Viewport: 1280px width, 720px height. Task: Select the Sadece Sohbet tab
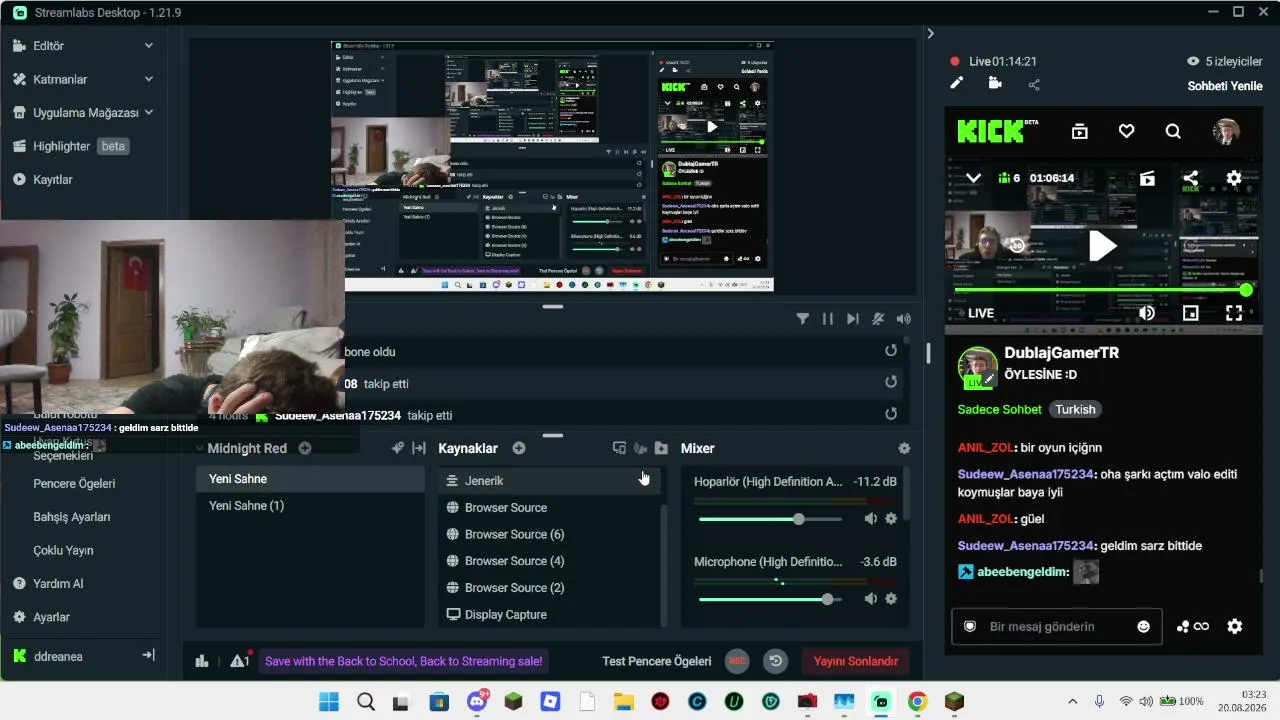(x=1000, y=409)
